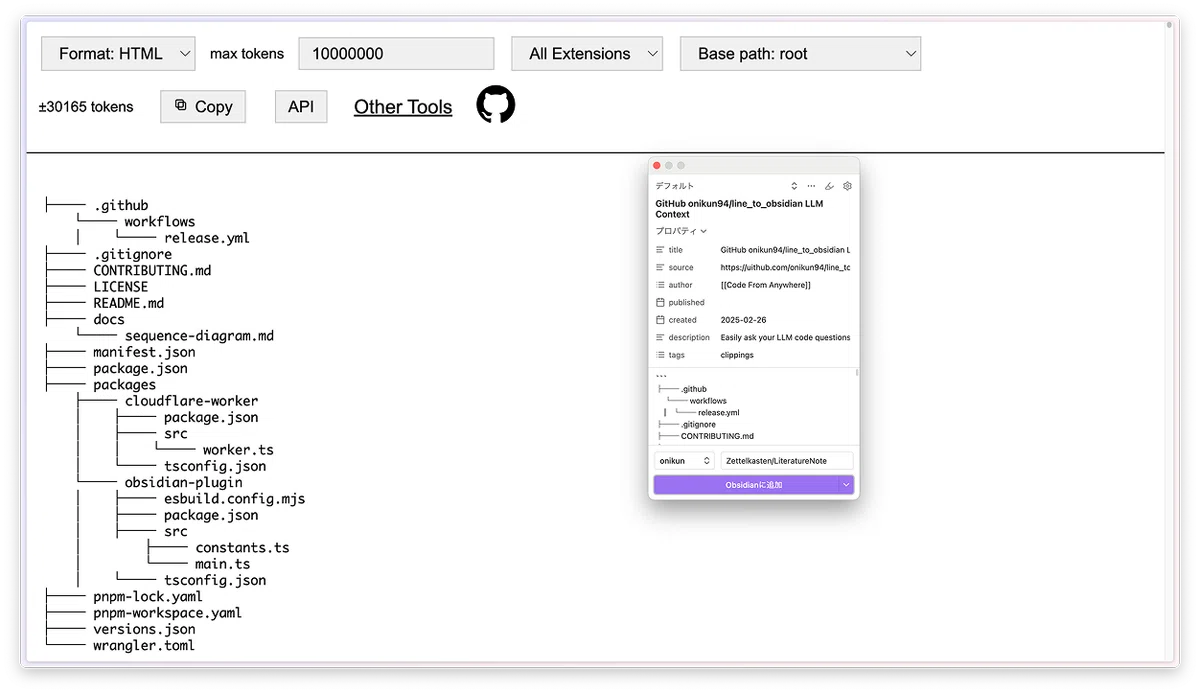Open the onikun vault selector
The width and height of the screenshot is (1200, 693).
pyautogui.click(x=684, y=461)
